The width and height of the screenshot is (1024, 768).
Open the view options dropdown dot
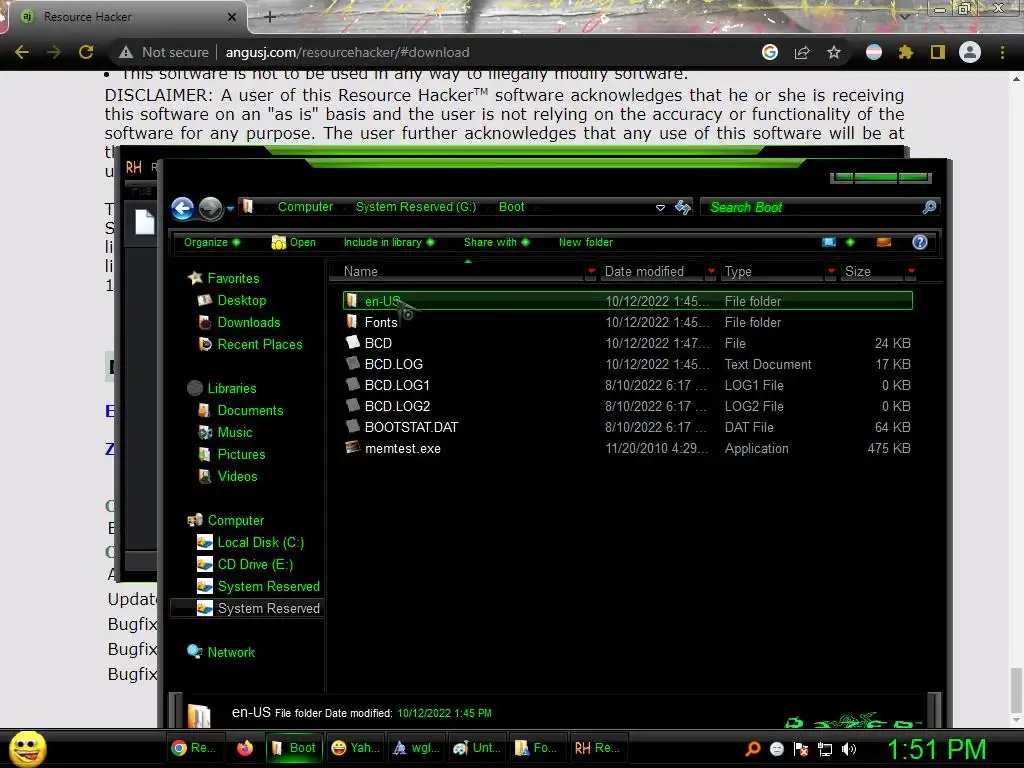[x=850, y=242]
